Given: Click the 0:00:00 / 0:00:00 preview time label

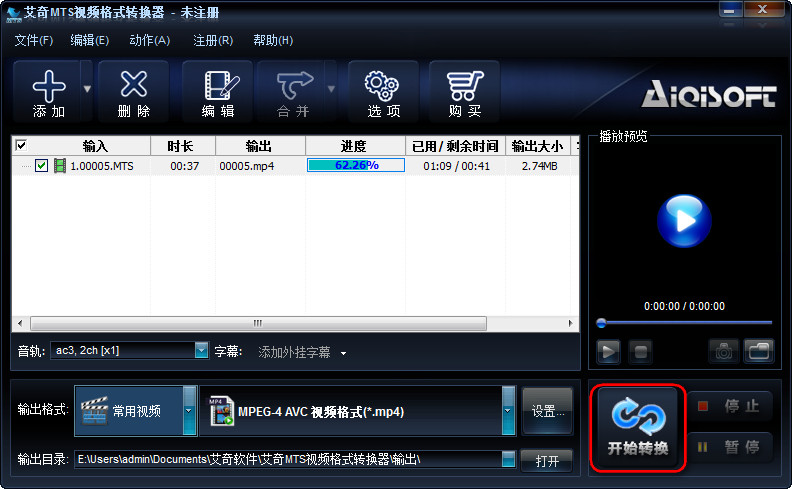Looking at the screenshot, I should click(x=684, y=306).
